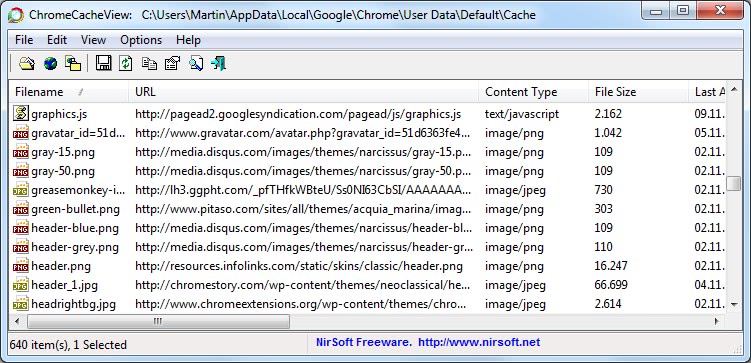This screenshot has height=363, width=751.
Task: Open the Find toolbar icon
Action: (196, 63)
